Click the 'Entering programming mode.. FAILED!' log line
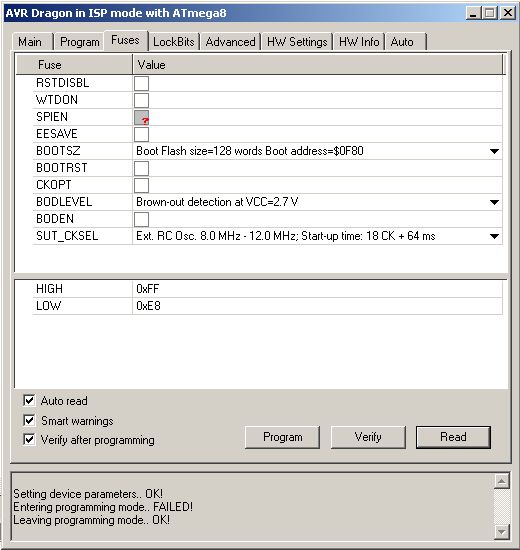520x550 pixels. tap(103, 507)
